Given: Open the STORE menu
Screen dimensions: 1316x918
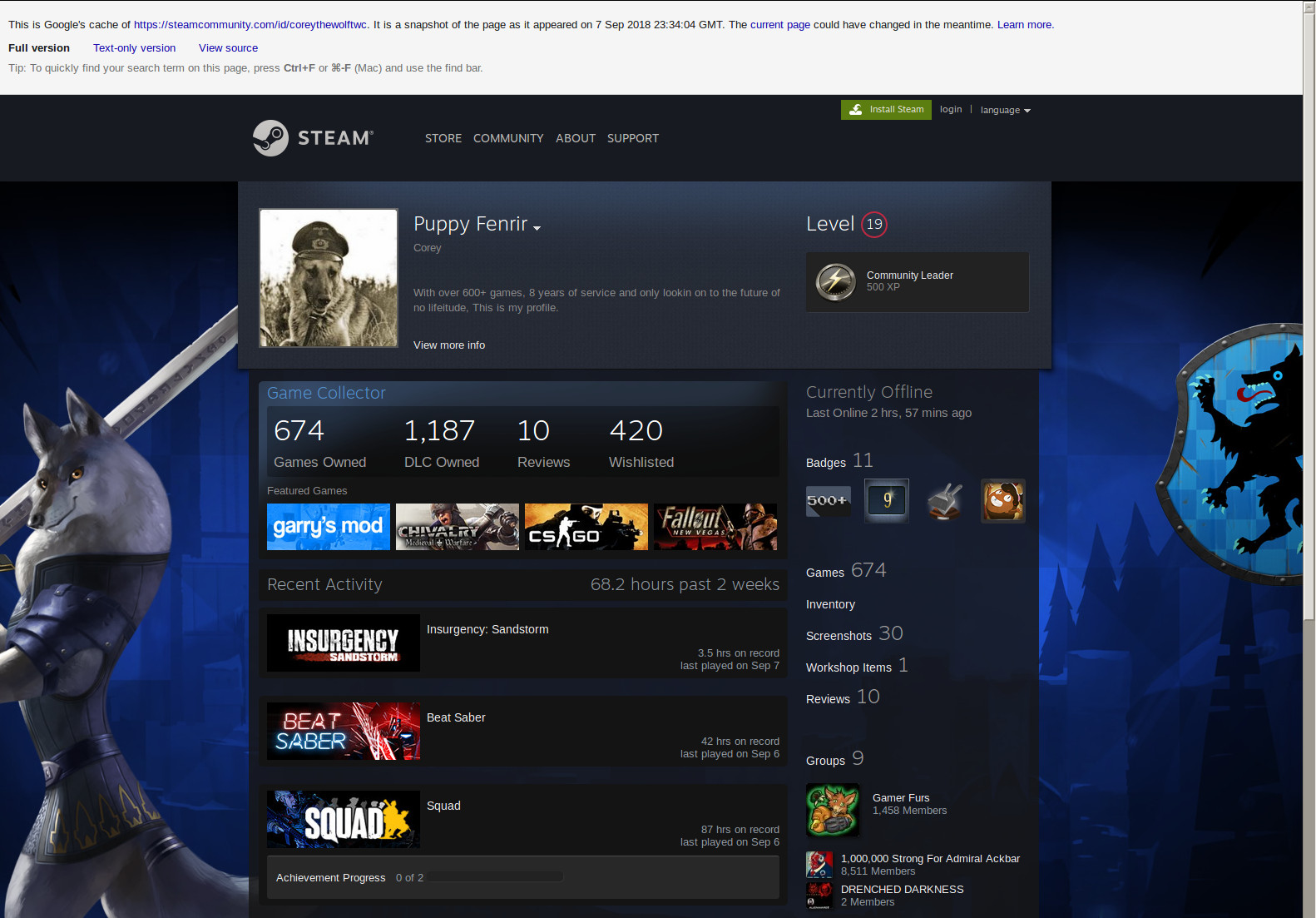Looking at the screenshot, I should [443, 138].
